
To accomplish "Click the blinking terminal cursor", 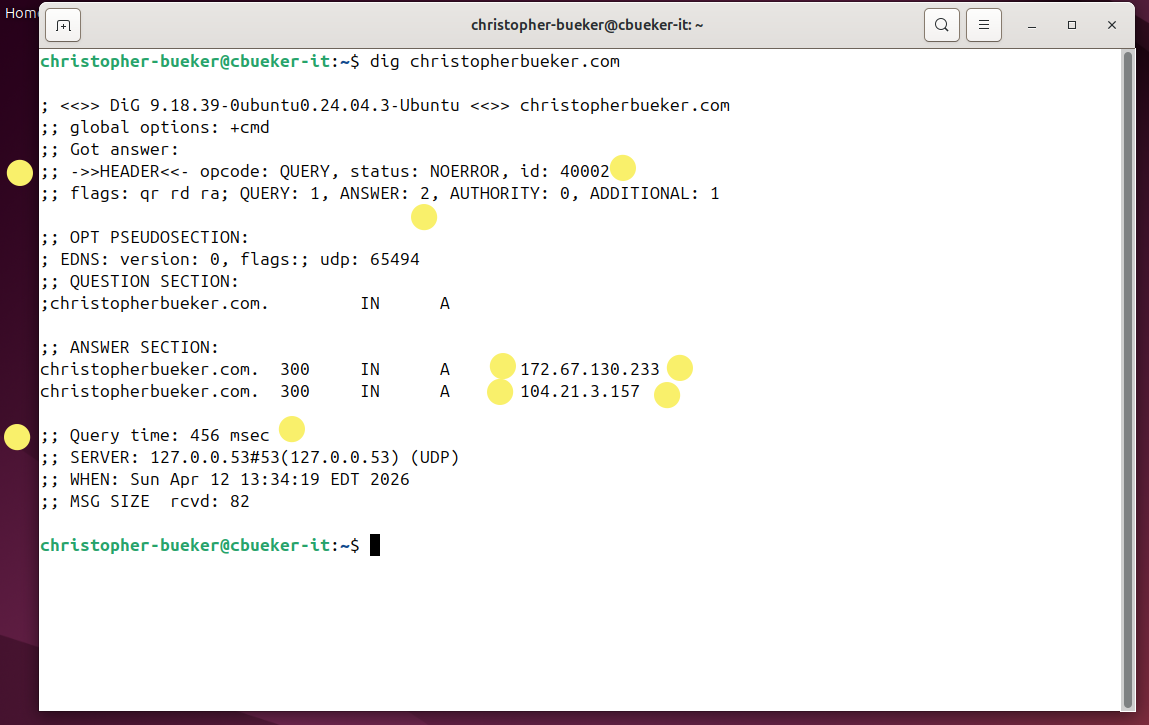I will point(375,545).
